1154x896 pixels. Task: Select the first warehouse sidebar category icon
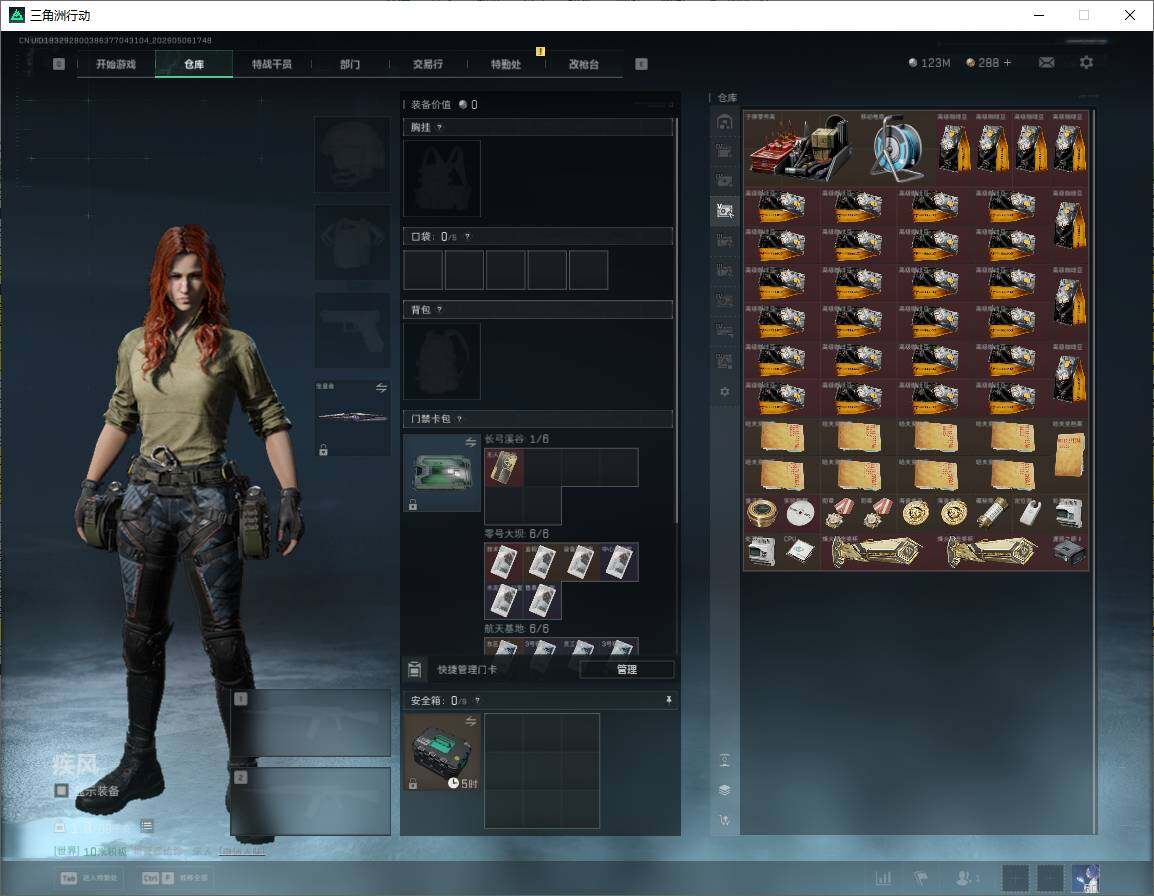tap(724, 122)
